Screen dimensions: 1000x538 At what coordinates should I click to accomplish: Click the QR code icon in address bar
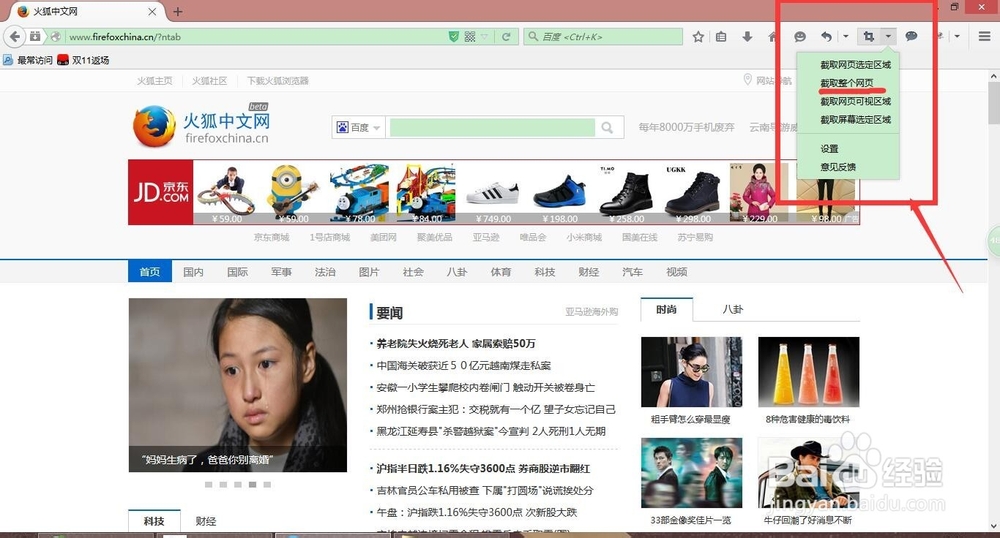[470, 37]
